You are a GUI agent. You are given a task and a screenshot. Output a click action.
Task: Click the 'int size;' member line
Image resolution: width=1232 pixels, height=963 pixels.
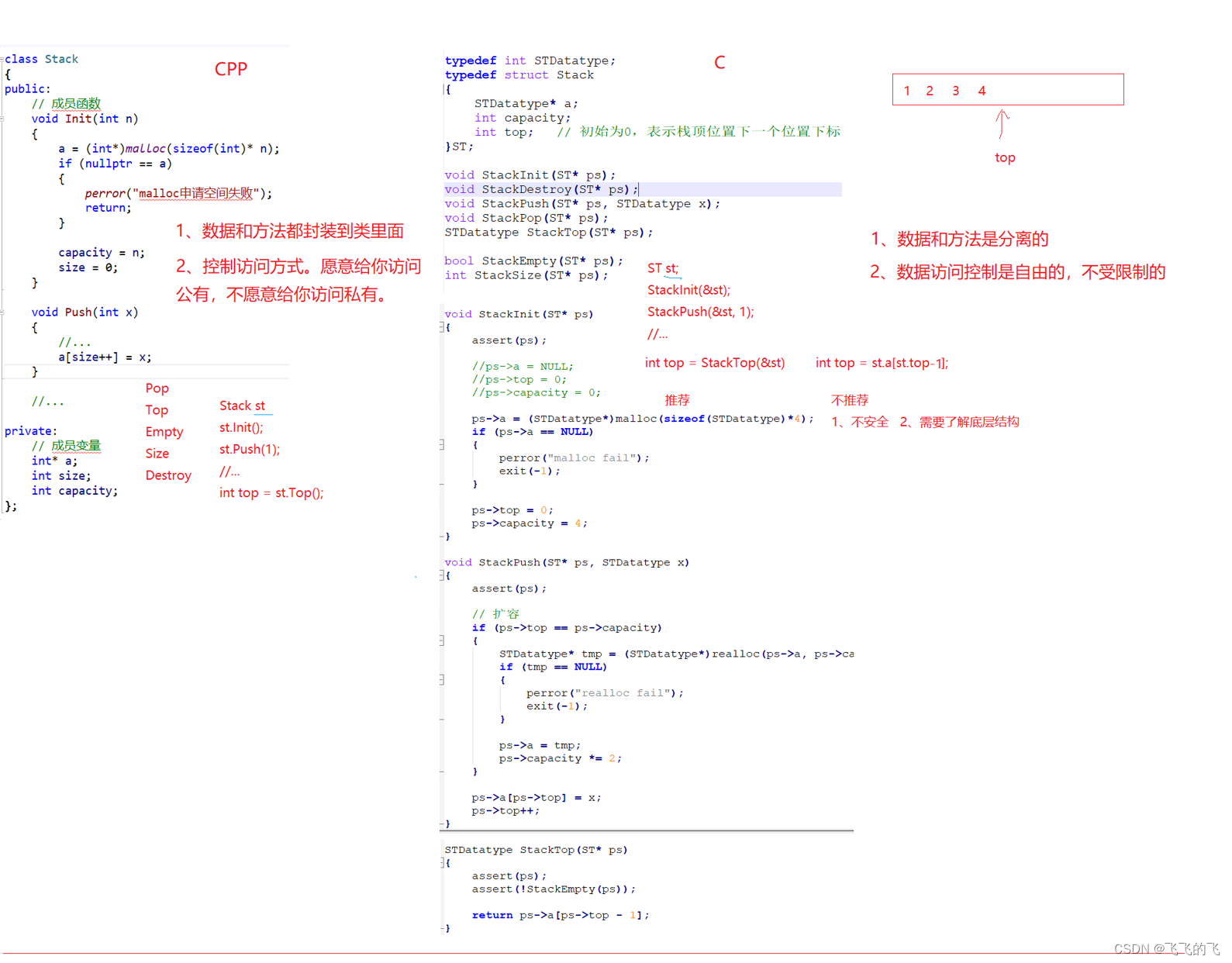coord(61,476)
